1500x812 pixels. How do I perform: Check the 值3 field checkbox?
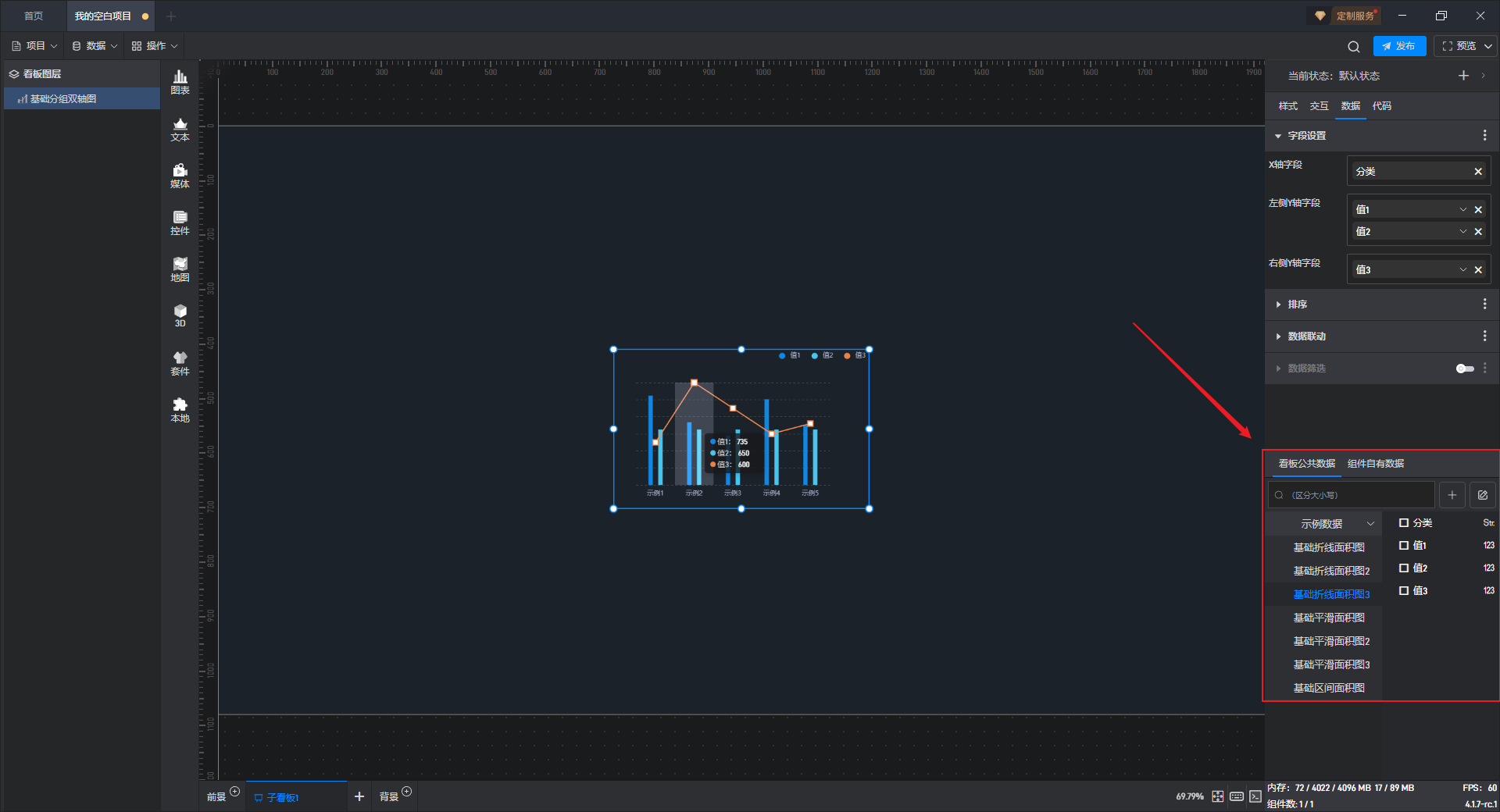tap(1404, 591)
